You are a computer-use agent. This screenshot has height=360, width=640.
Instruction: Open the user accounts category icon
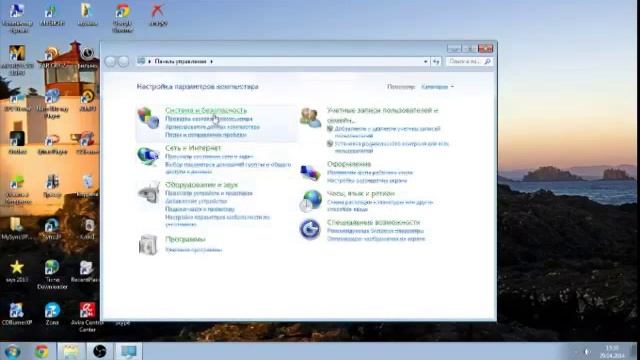pyautogui.click(x=310, y=118)
